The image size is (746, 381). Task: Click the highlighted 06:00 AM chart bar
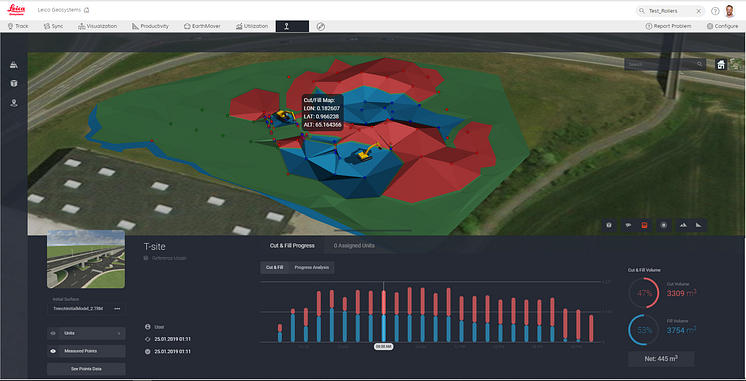tap(383, 316)
